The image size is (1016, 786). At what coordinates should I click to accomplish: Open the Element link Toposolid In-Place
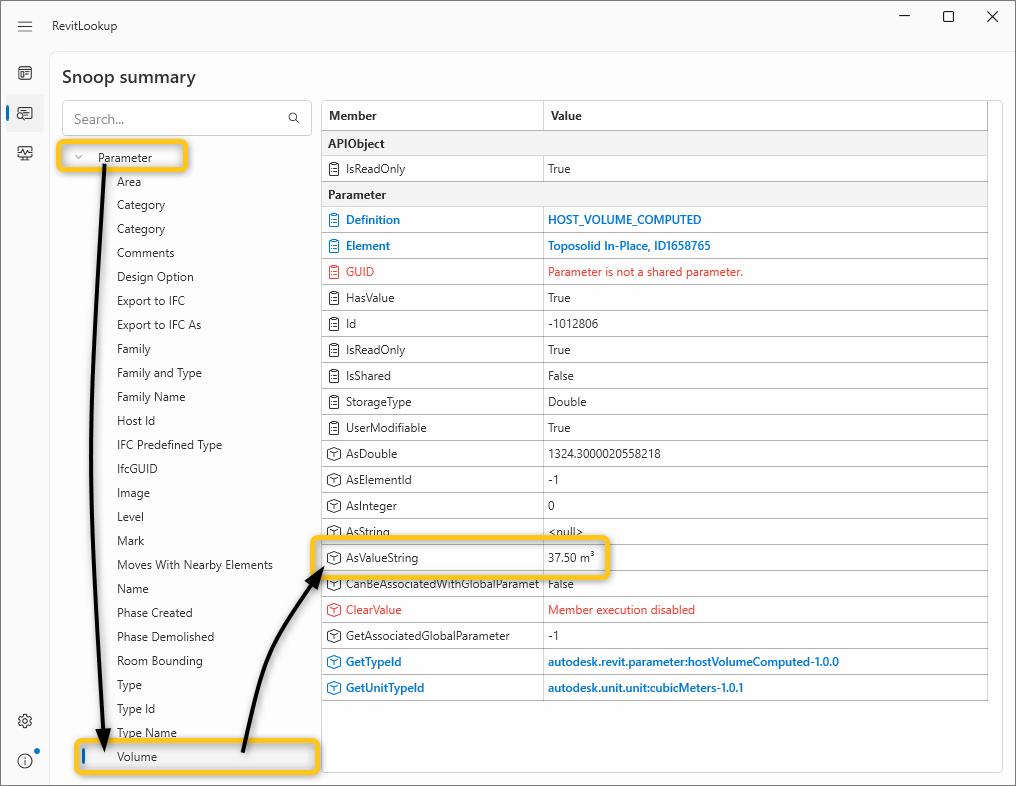[625, 245]
